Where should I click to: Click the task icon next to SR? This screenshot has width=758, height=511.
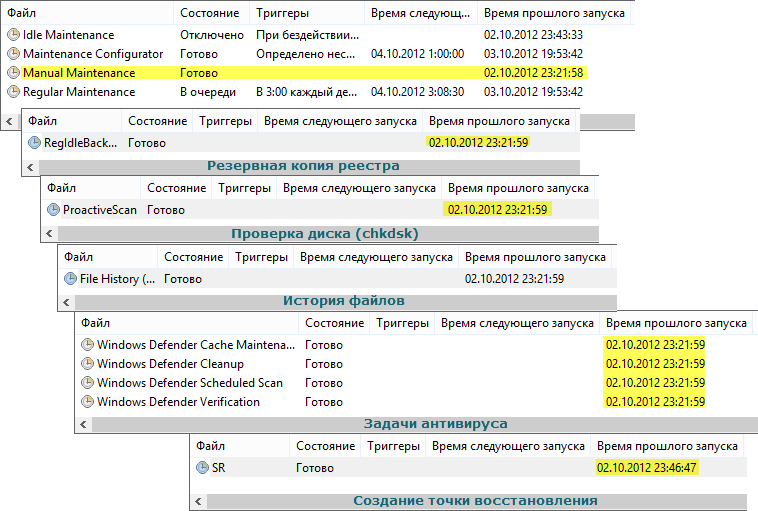point(203,467)
